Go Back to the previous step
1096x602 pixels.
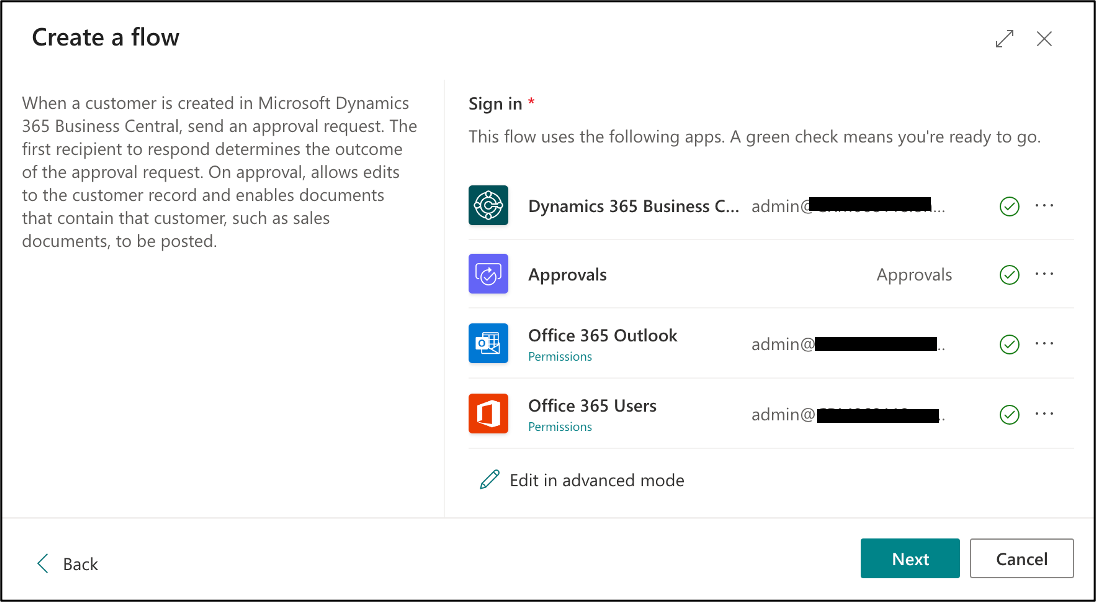click(68, 564)
